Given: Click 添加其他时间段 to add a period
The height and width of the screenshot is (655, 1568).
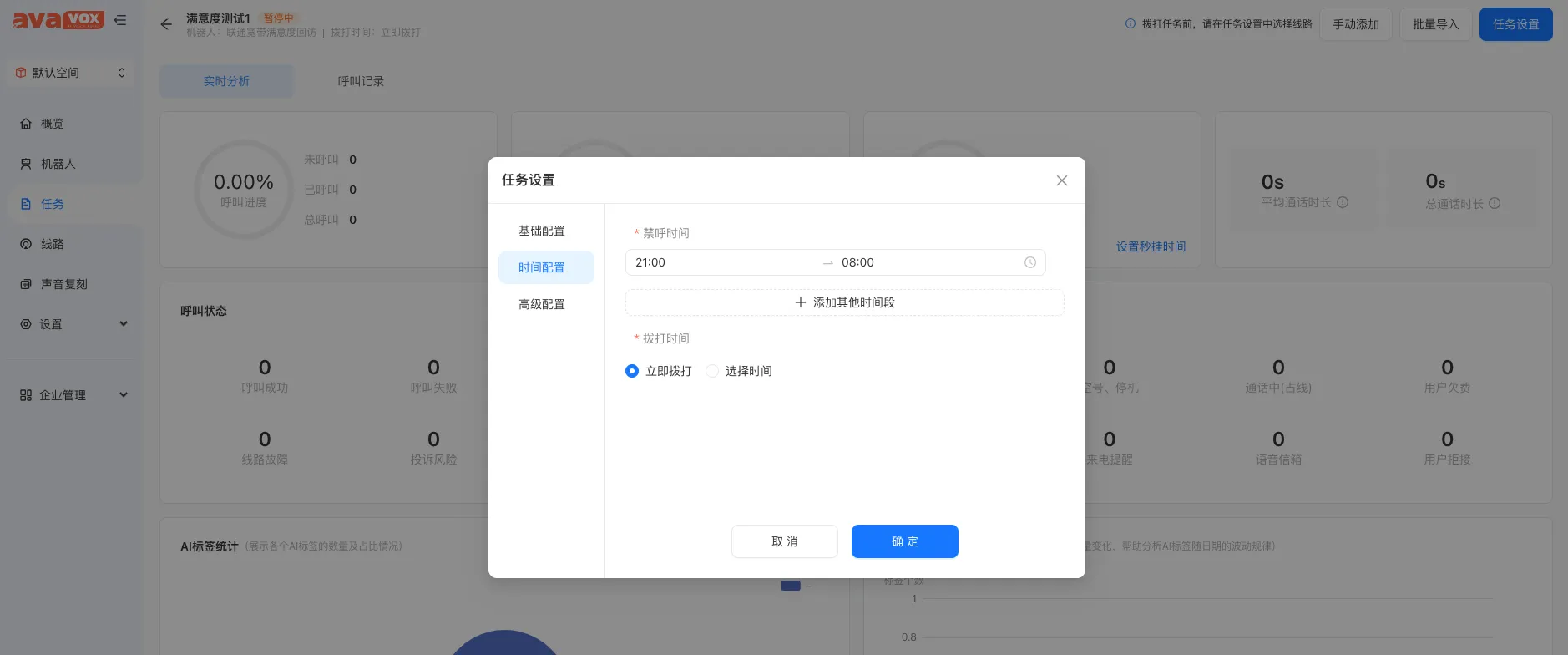Looking at the screenshot, I should [844, 302].
